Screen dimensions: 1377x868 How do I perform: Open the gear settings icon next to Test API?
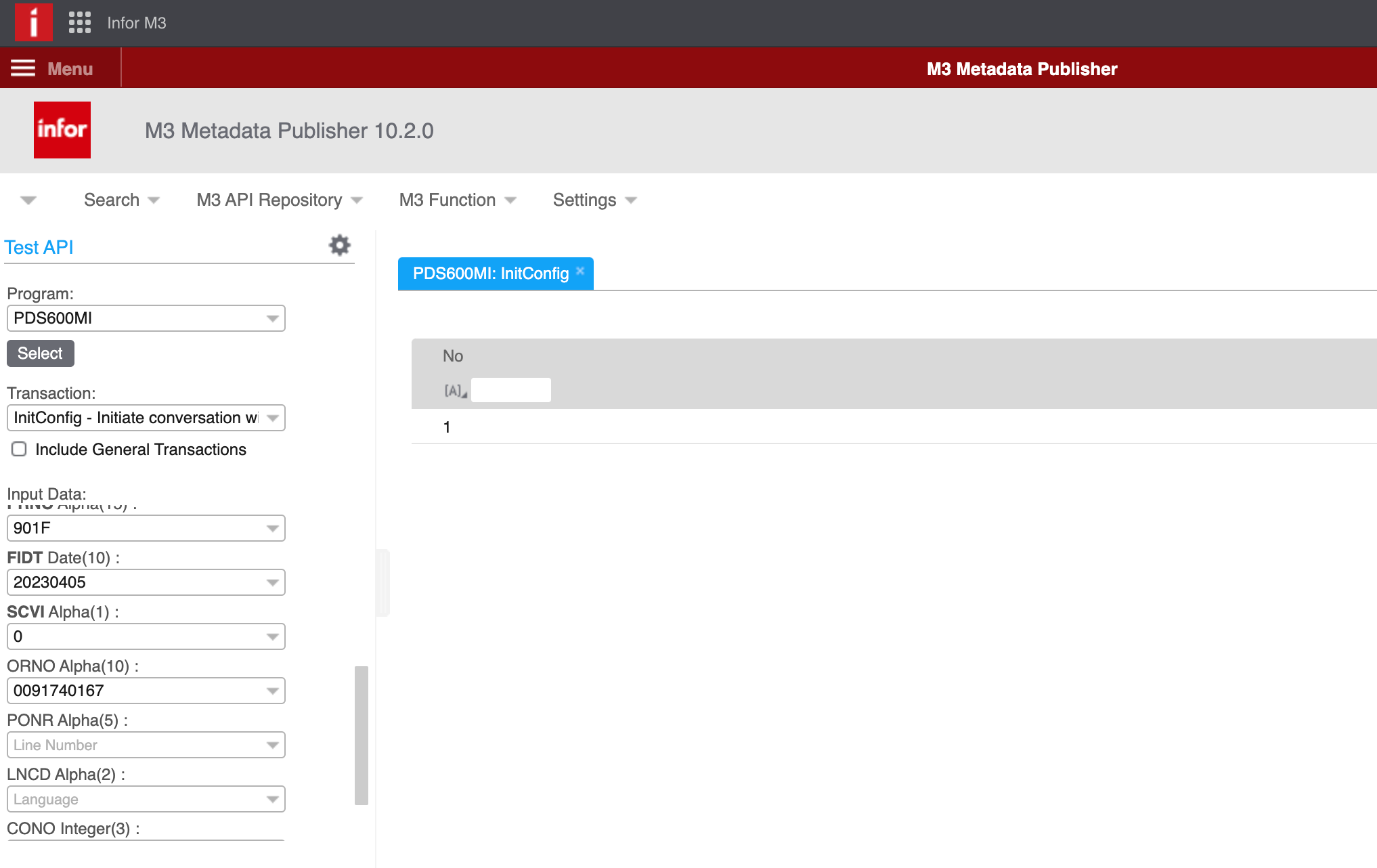[339, 245]
